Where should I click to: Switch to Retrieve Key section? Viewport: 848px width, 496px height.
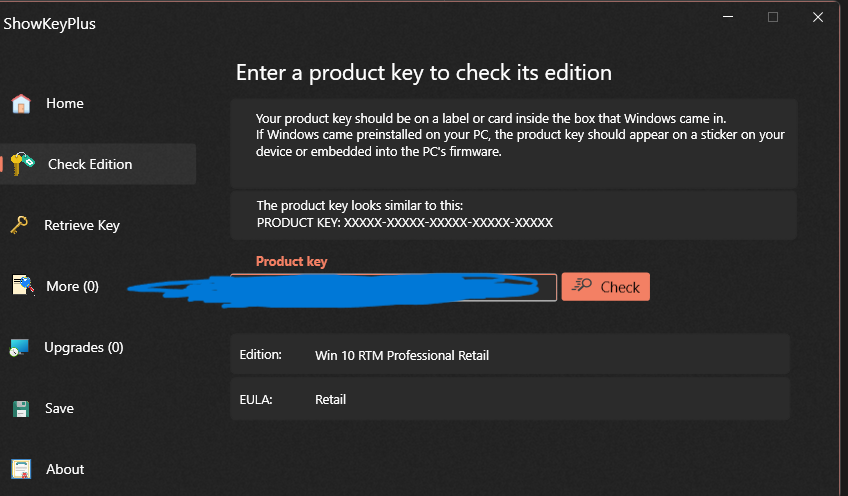pyautogui.click(x=82, y=226)
